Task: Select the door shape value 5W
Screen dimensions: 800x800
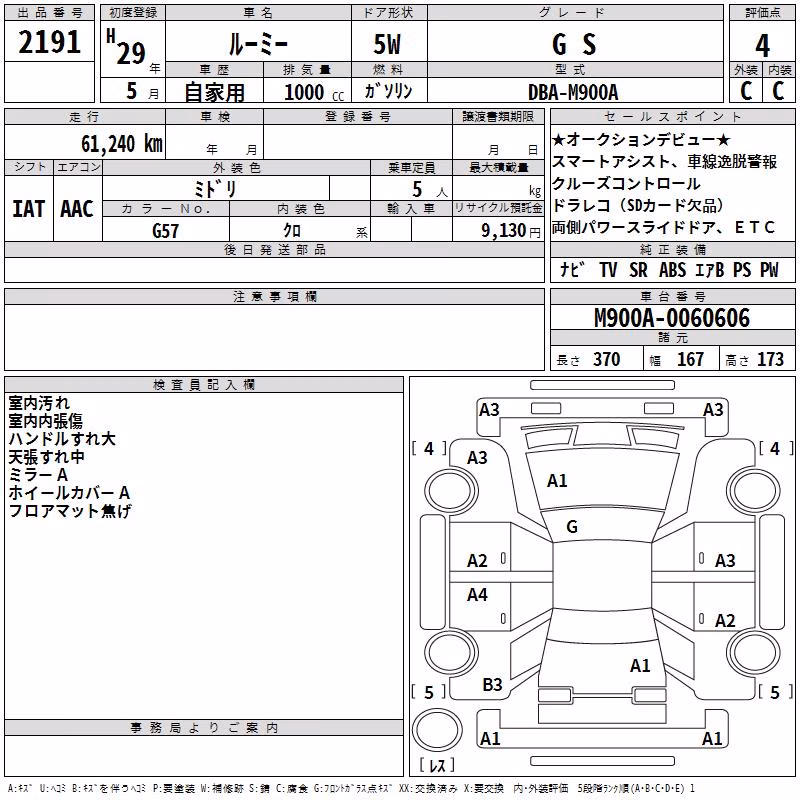Action: [387, 44]
